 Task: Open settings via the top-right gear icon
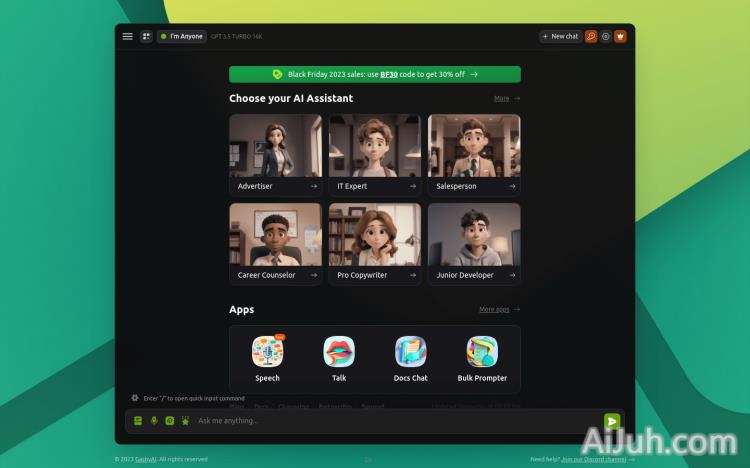(605, 36)
